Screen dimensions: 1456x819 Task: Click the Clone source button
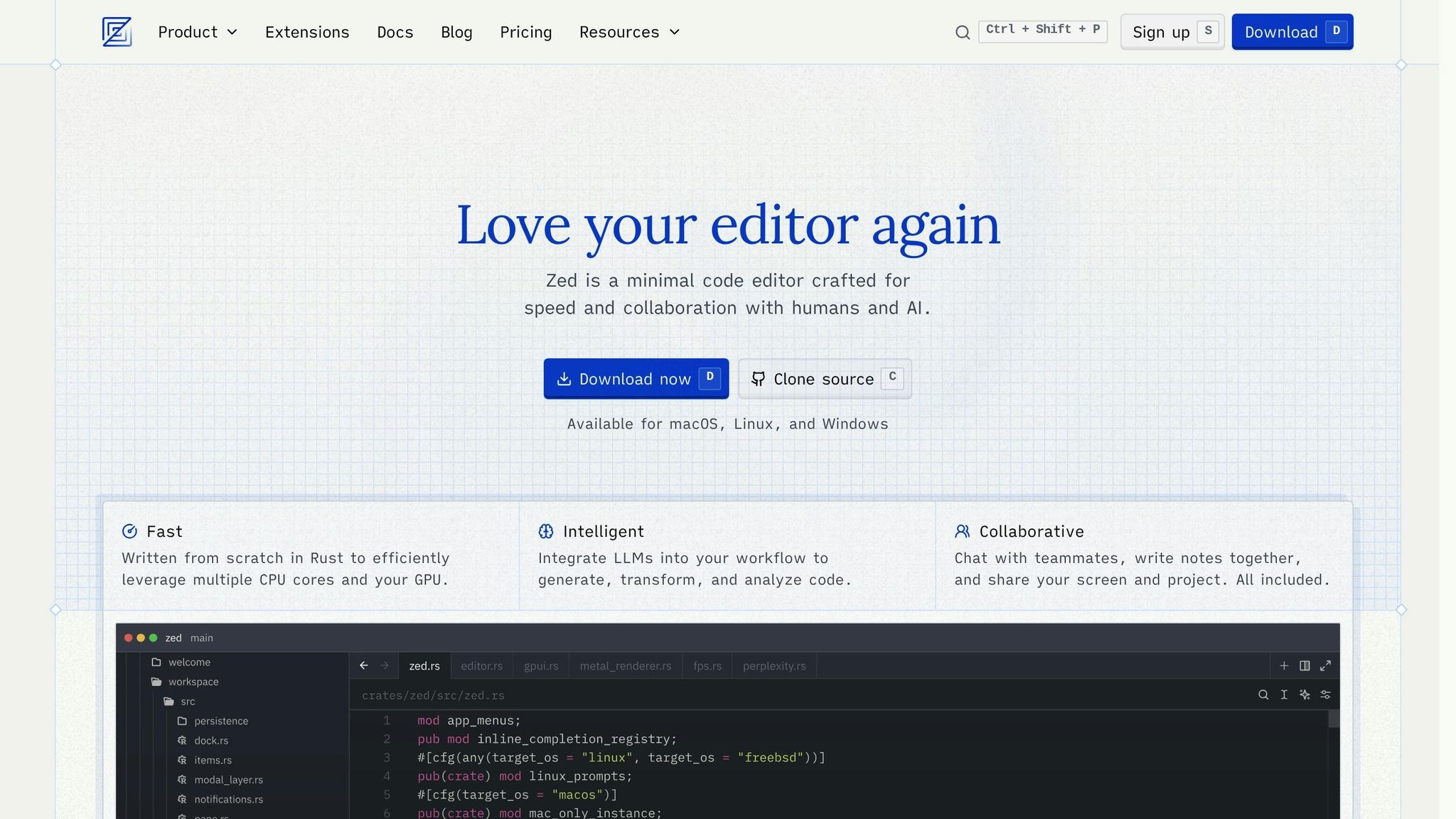pos(825,378)
